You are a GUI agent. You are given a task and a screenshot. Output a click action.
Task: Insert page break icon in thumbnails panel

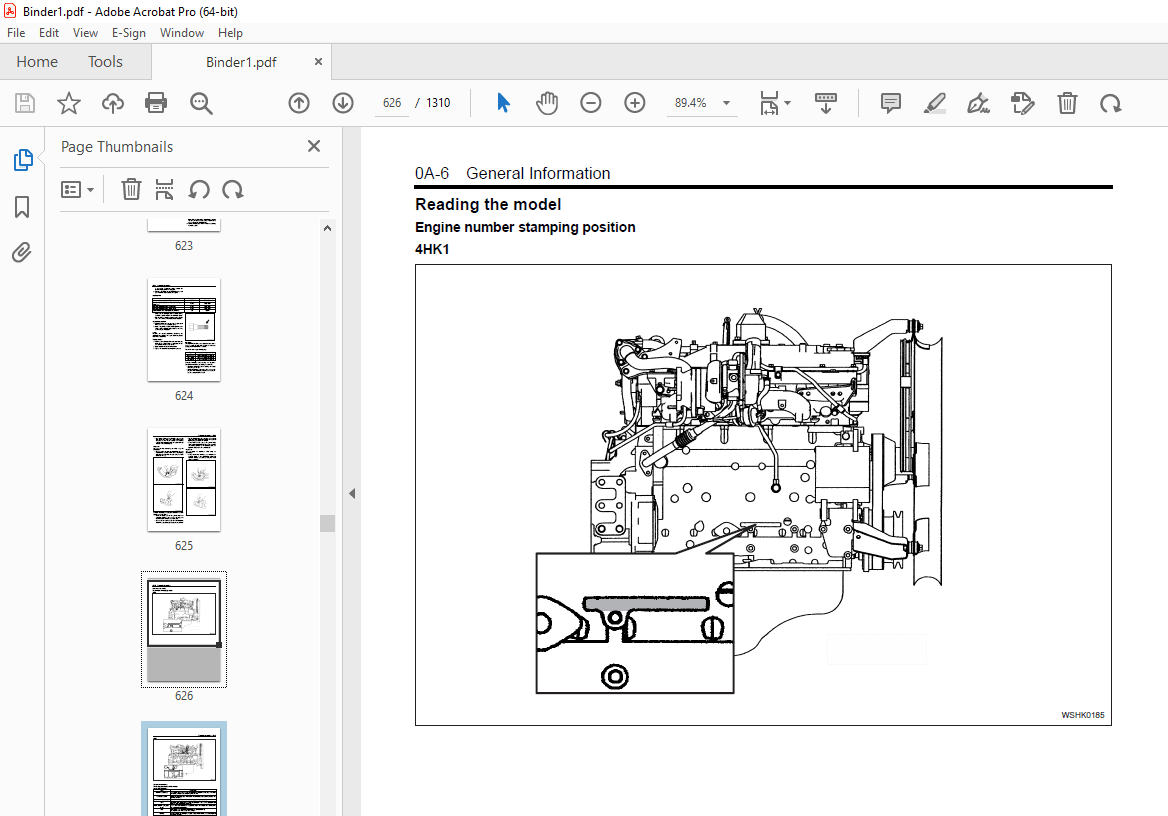164,189
